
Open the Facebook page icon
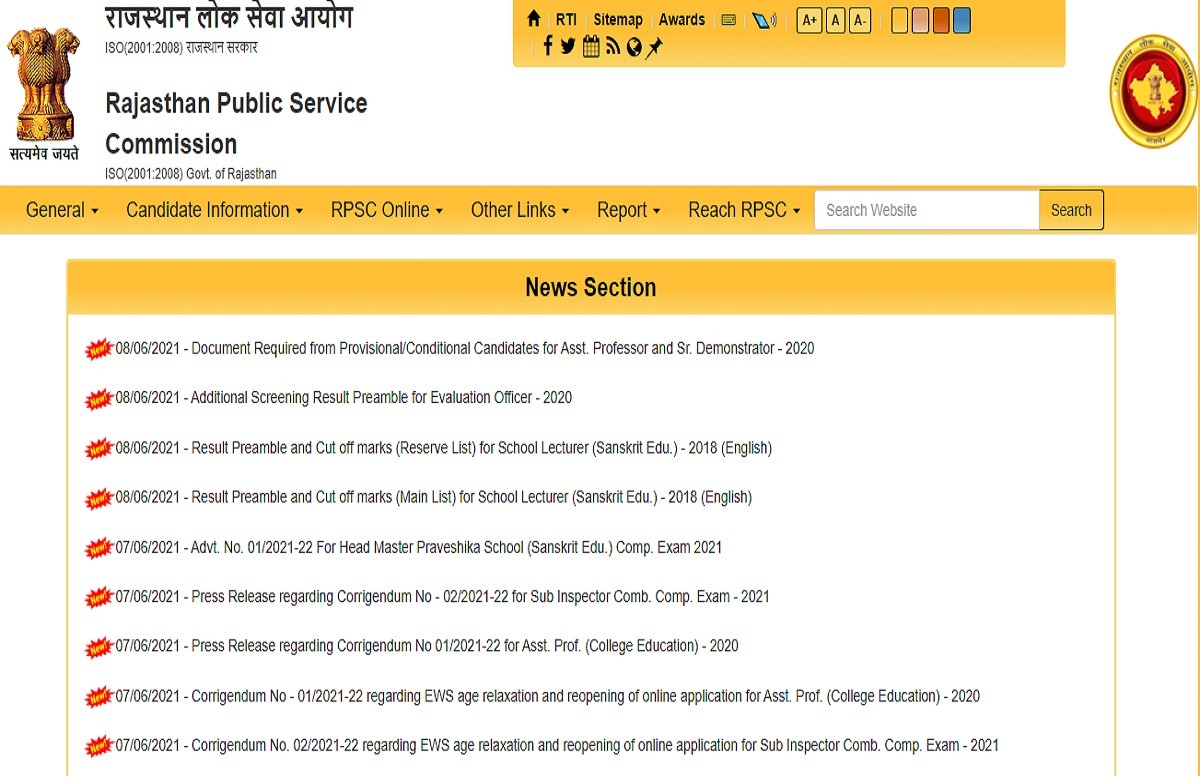point(547,46)
